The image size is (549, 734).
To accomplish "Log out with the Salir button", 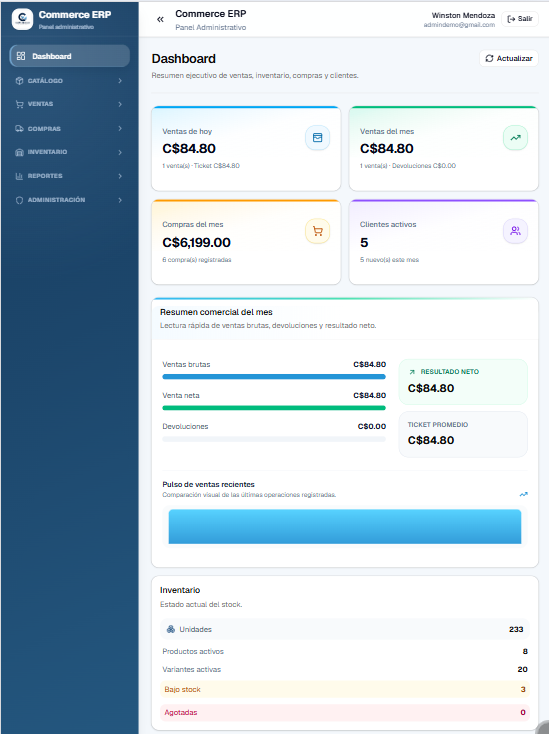I will click(x=520, y=19).
